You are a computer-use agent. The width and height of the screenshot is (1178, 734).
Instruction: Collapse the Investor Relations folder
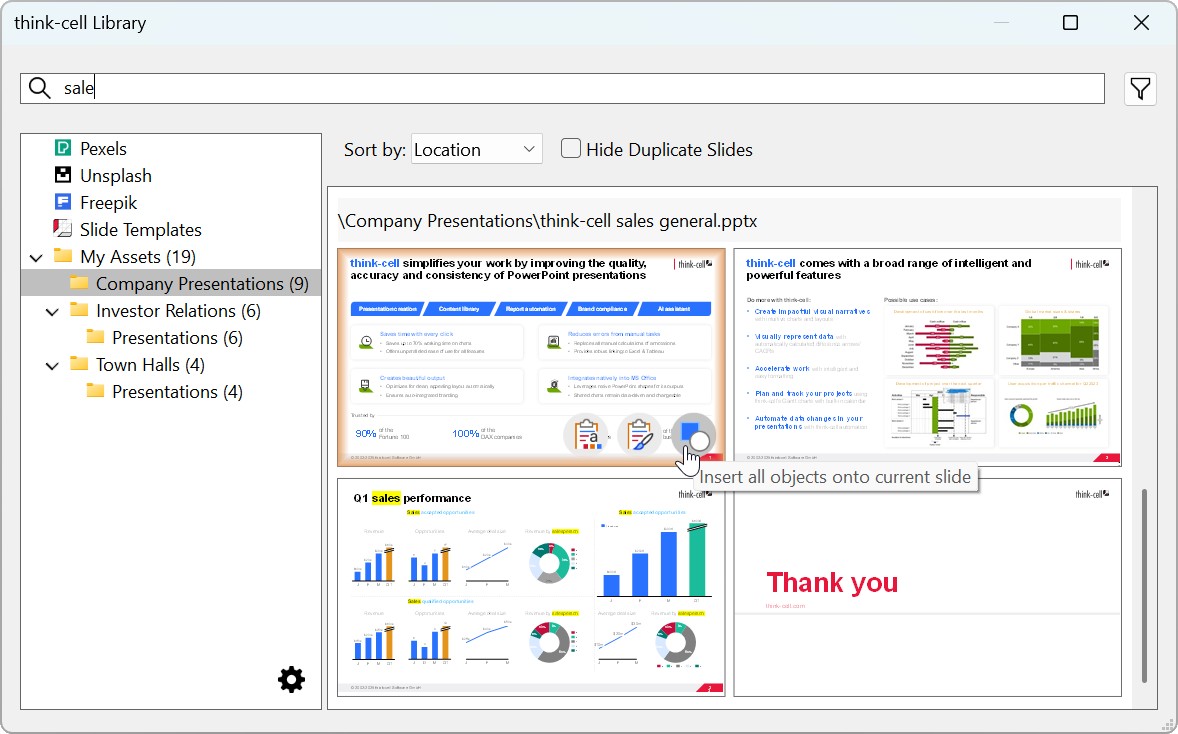tap(53, 312)
